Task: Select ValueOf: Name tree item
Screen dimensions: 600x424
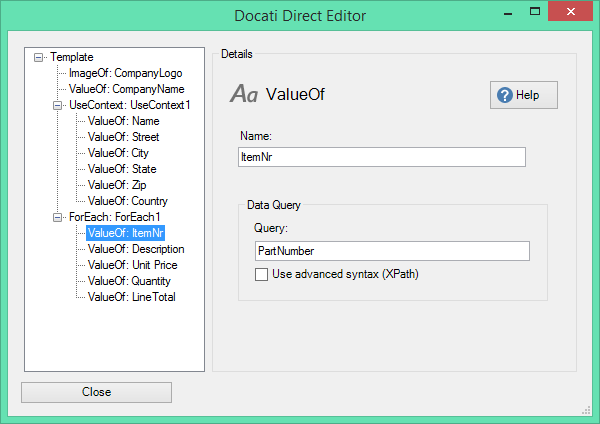Action: pos(124,121)
